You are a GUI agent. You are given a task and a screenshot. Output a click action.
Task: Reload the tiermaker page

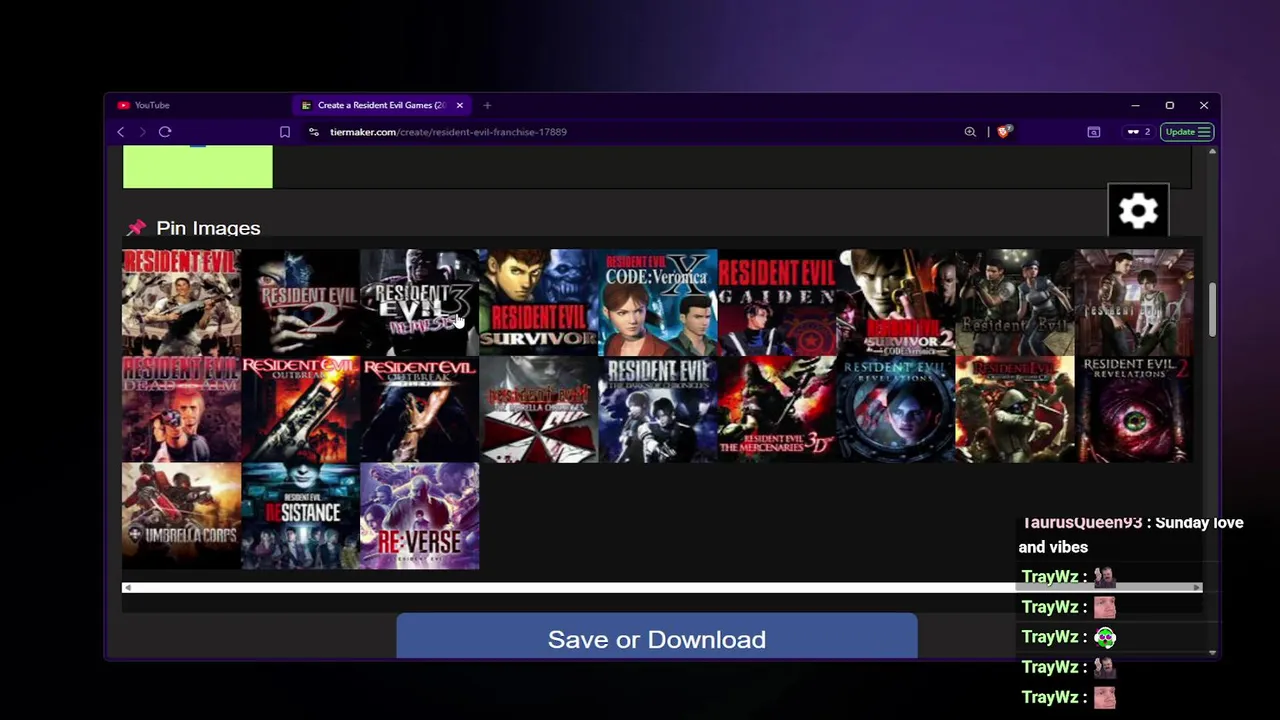point(165,132)
